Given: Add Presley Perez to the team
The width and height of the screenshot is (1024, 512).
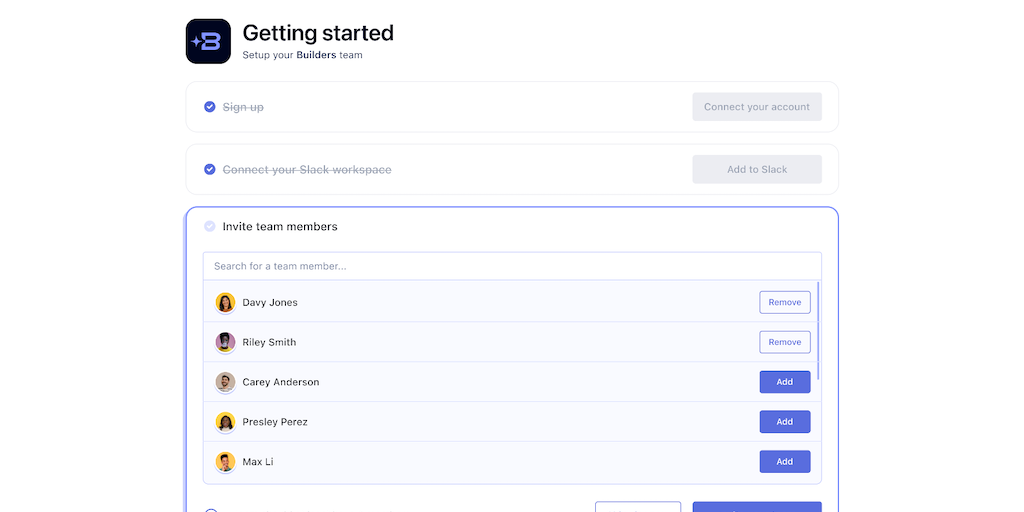Looking at the screenshot, I should coord(785,422).
